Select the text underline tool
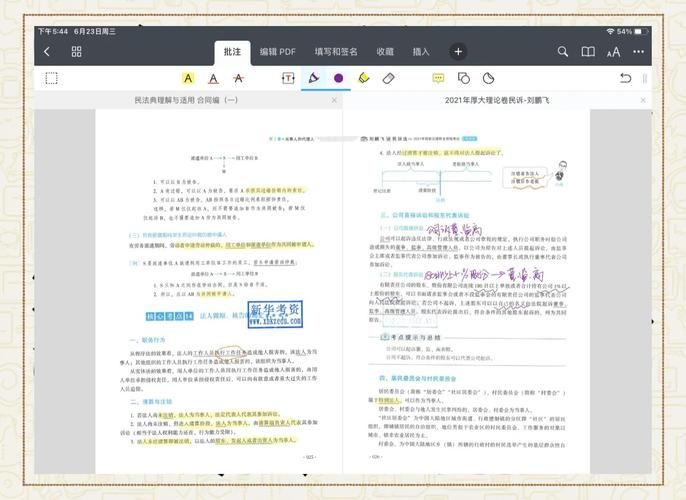The width and height of the screenshot is (686, 500). tap(213, 78)
